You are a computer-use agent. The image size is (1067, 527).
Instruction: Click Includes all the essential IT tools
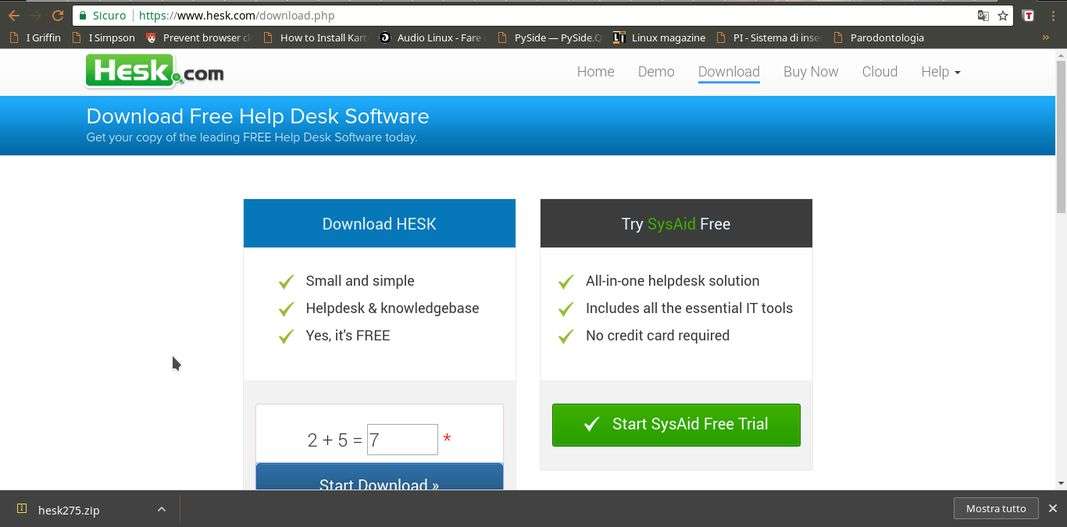click(689, 308)
